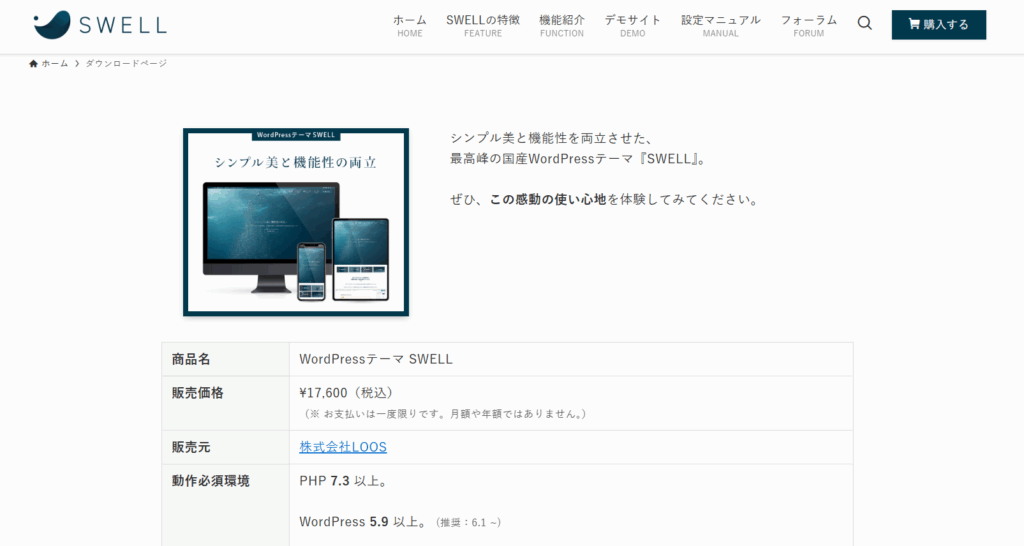Click the ¥17,600 price text
The height and width of the screenshot is (546, 1024).
click(324, 393)
